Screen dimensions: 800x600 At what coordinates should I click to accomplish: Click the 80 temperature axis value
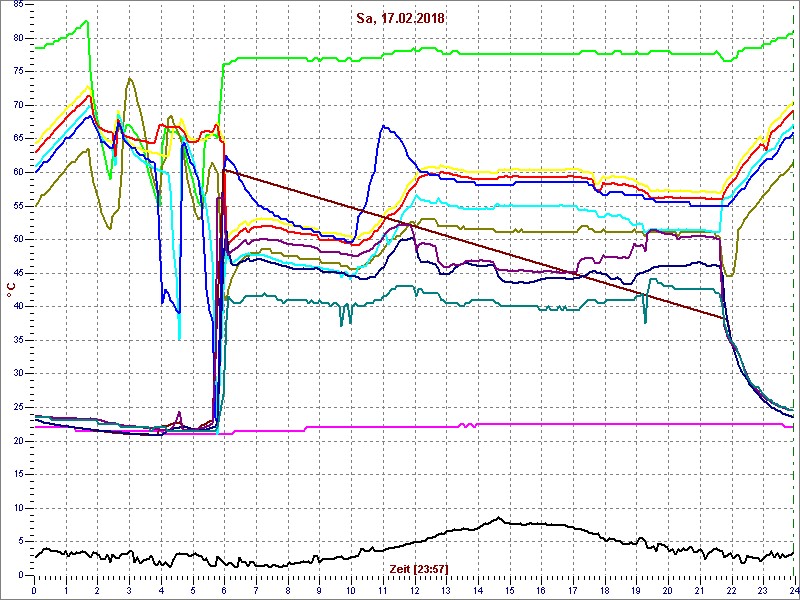18,38
